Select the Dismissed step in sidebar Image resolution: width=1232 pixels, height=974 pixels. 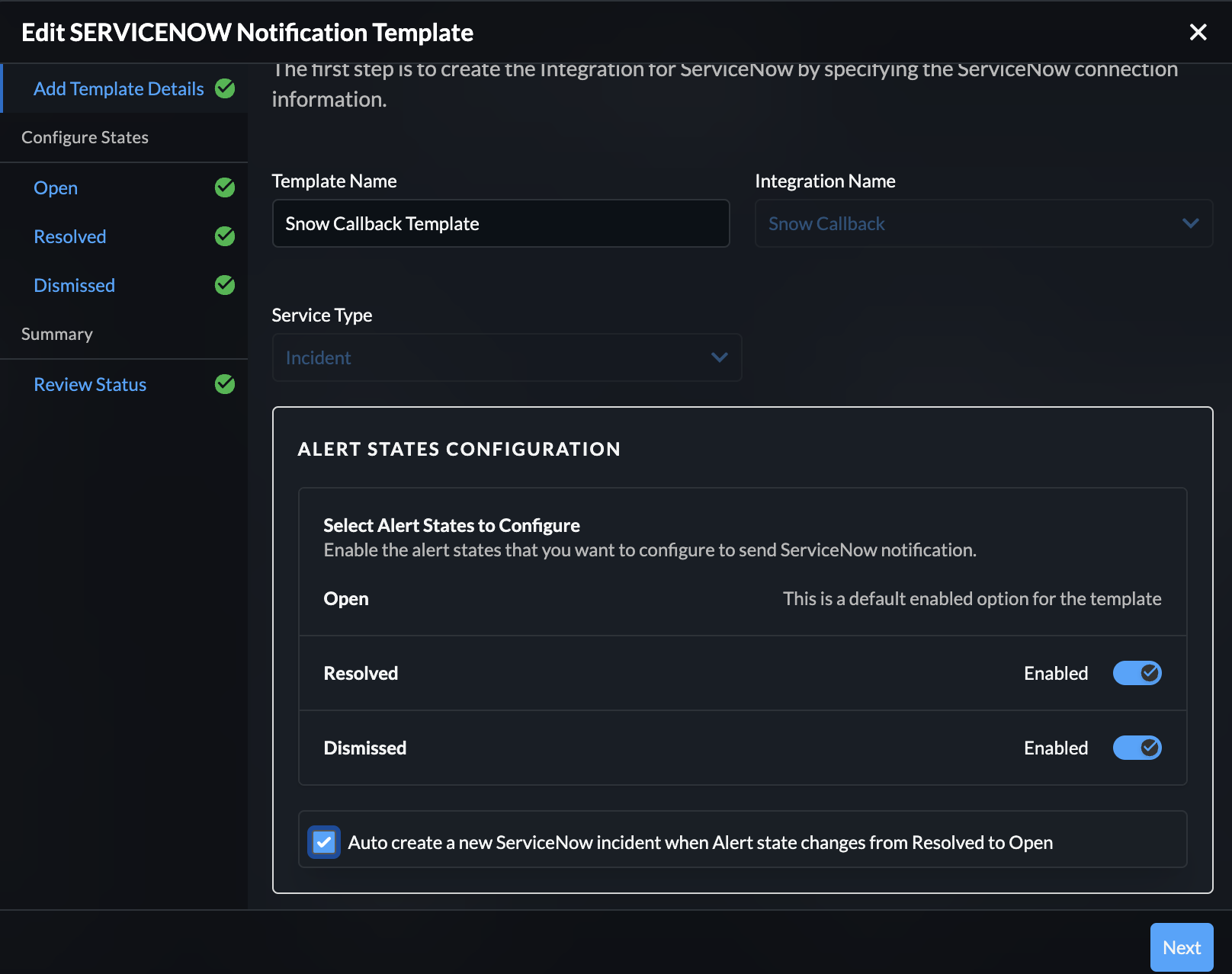point(75,285)
